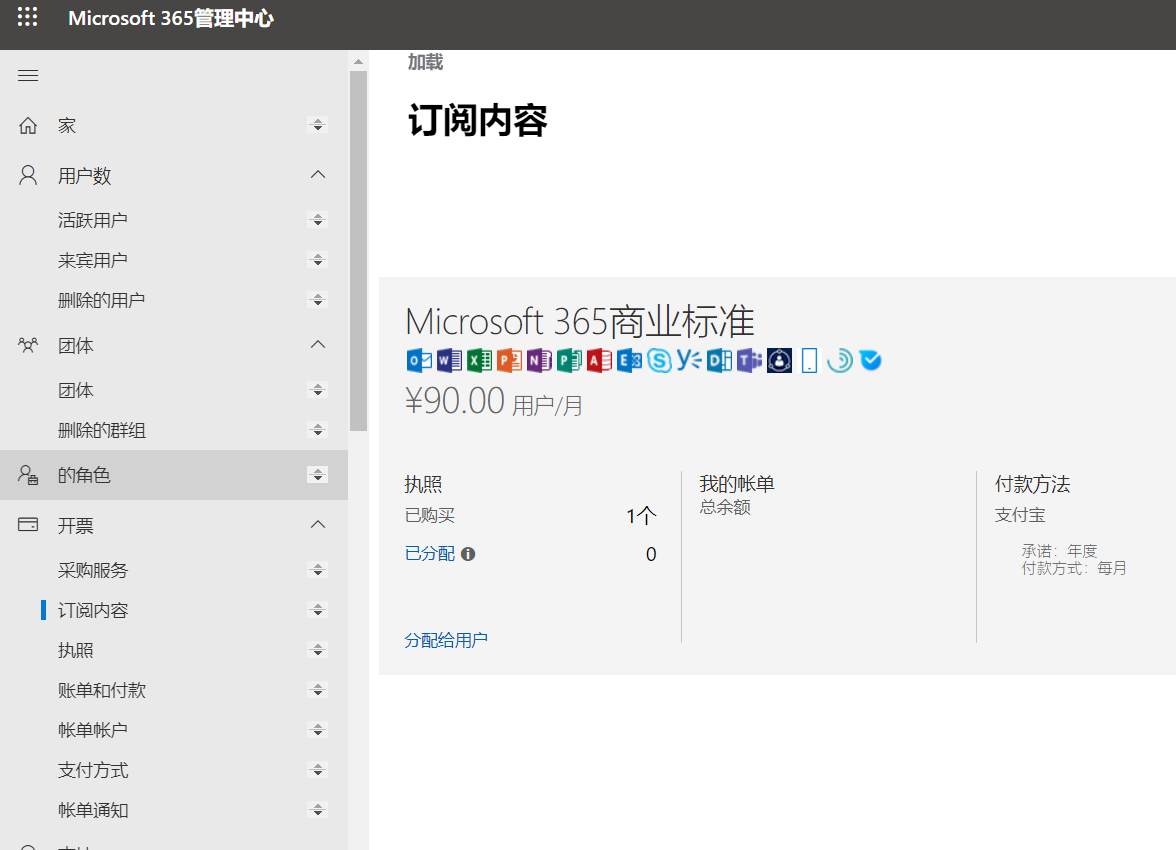The width and height of the screenshot is (1176, 850).
Task: Click the 分配给用户 link
Action: [x=446, y=640]
